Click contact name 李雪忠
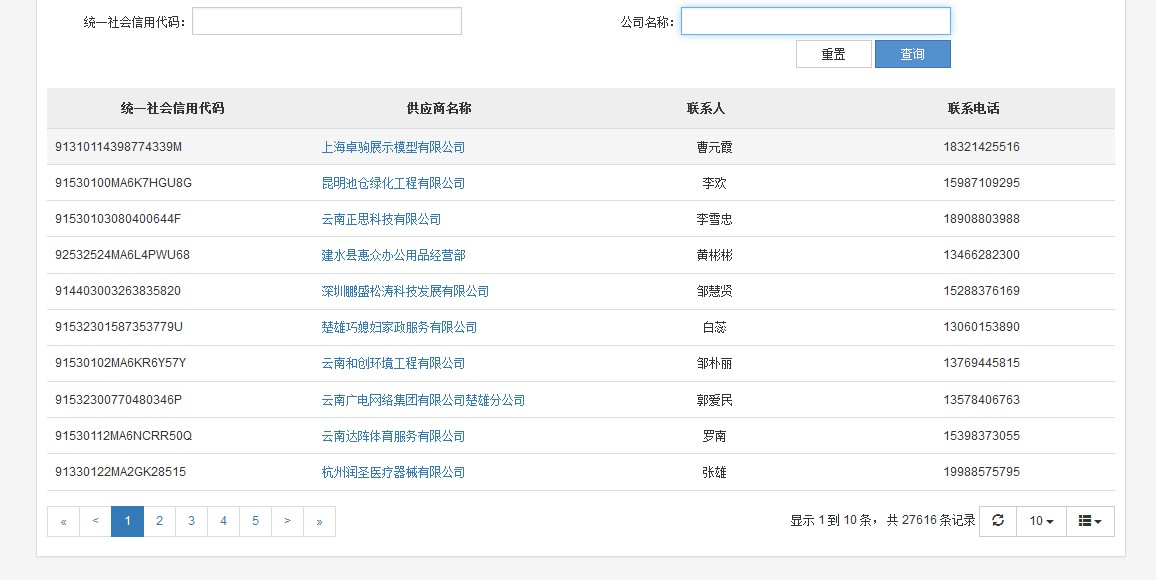Screen dimensions: 1156x580 click(714, 220)
